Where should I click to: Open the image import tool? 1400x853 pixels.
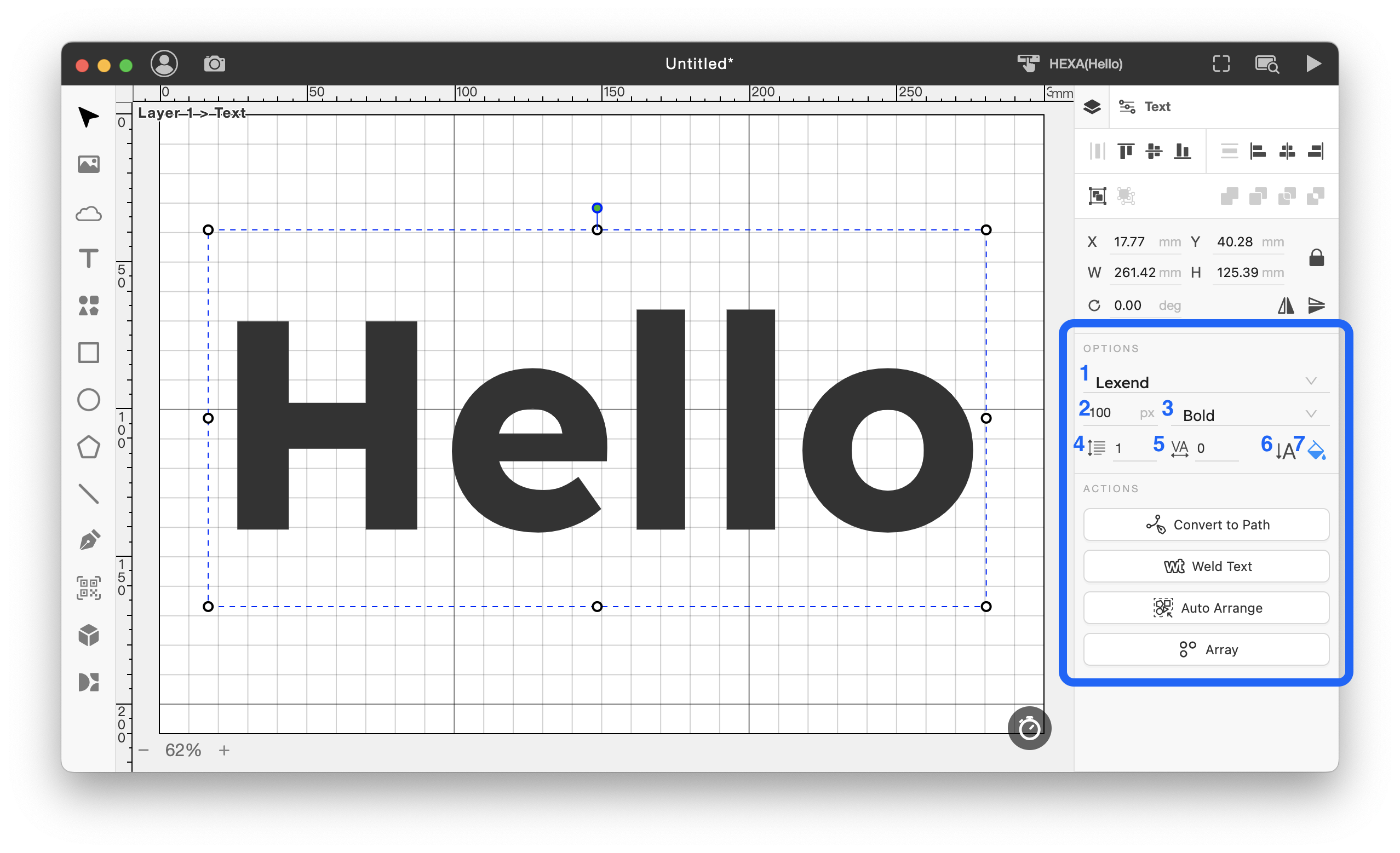(x=89, y=165)
